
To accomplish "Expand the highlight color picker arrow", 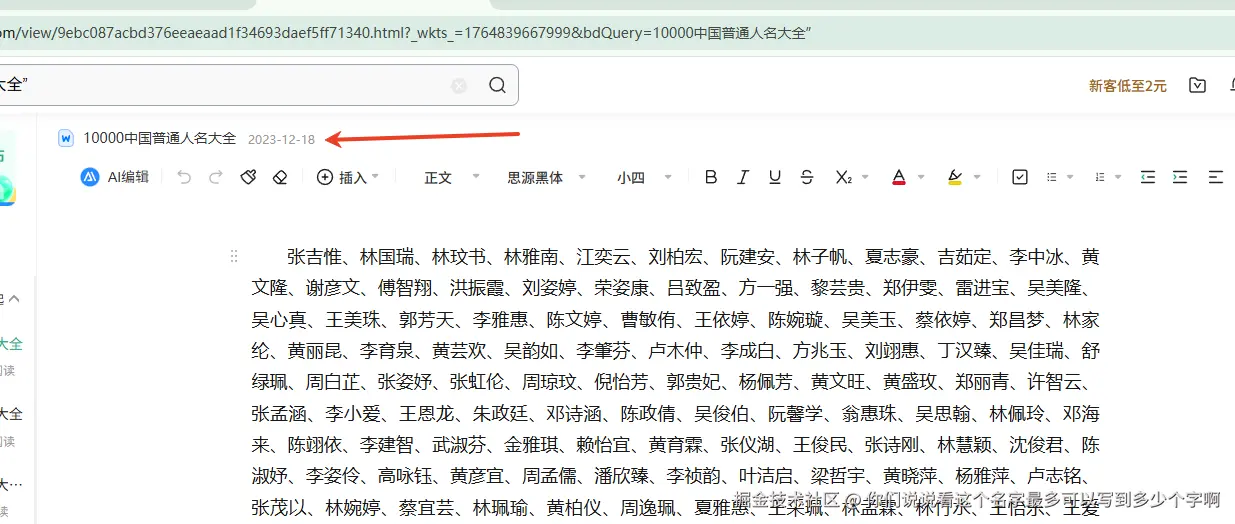I will click(x=976, y=177).
